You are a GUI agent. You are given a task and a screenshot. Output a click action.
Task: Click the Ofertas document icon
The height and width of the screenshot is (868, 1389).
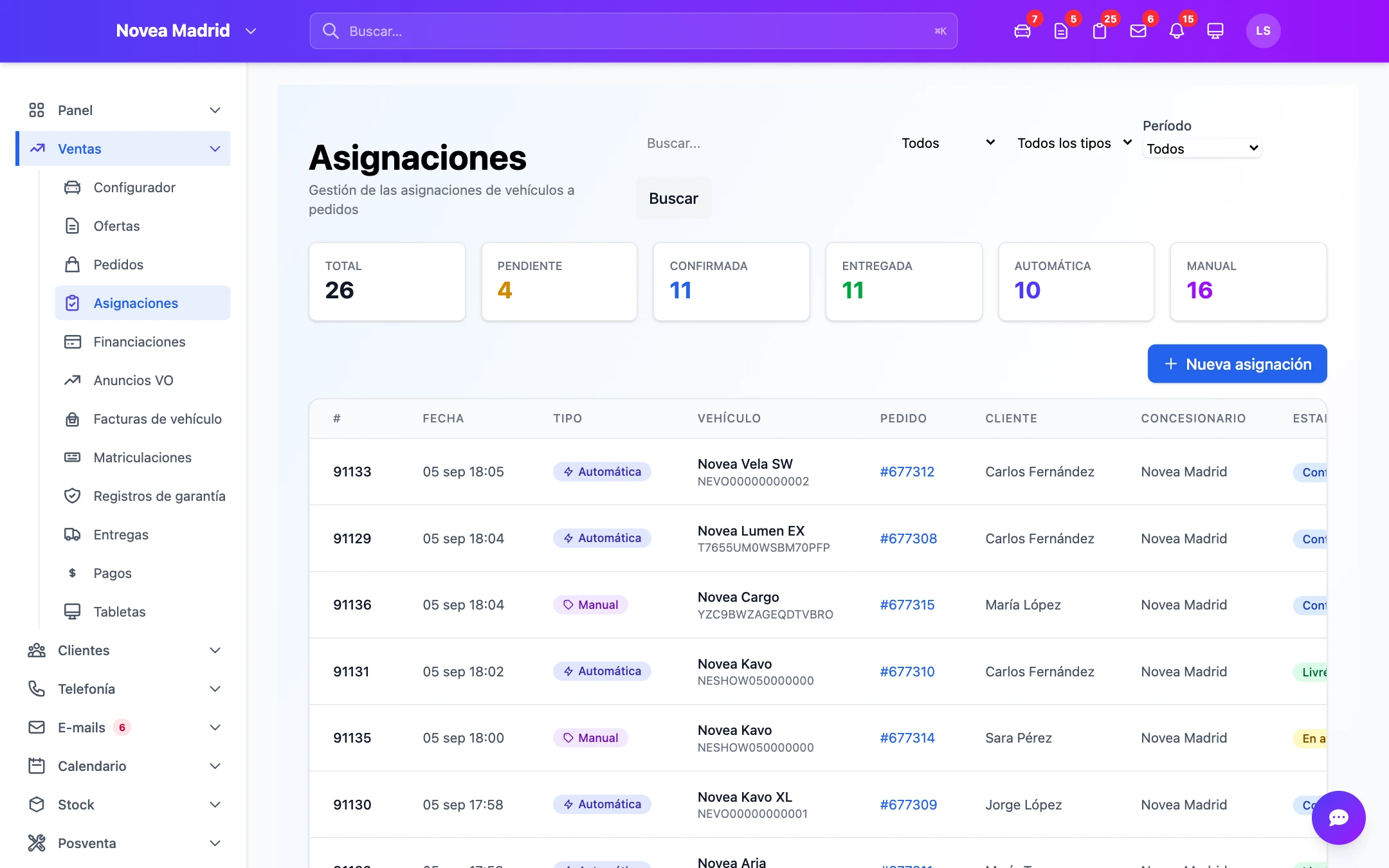point(73,226)
